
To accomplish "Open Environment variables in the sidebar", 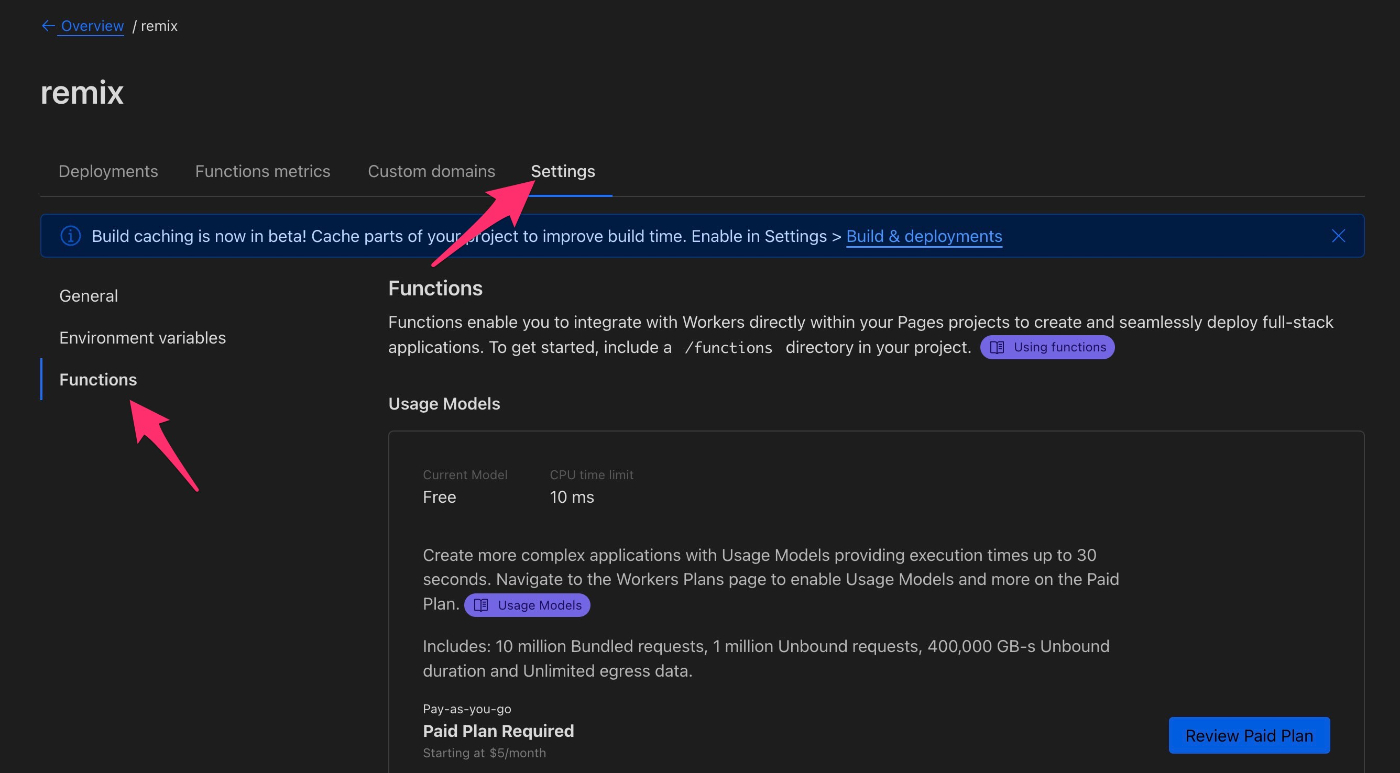I will [x=142, y=338].
